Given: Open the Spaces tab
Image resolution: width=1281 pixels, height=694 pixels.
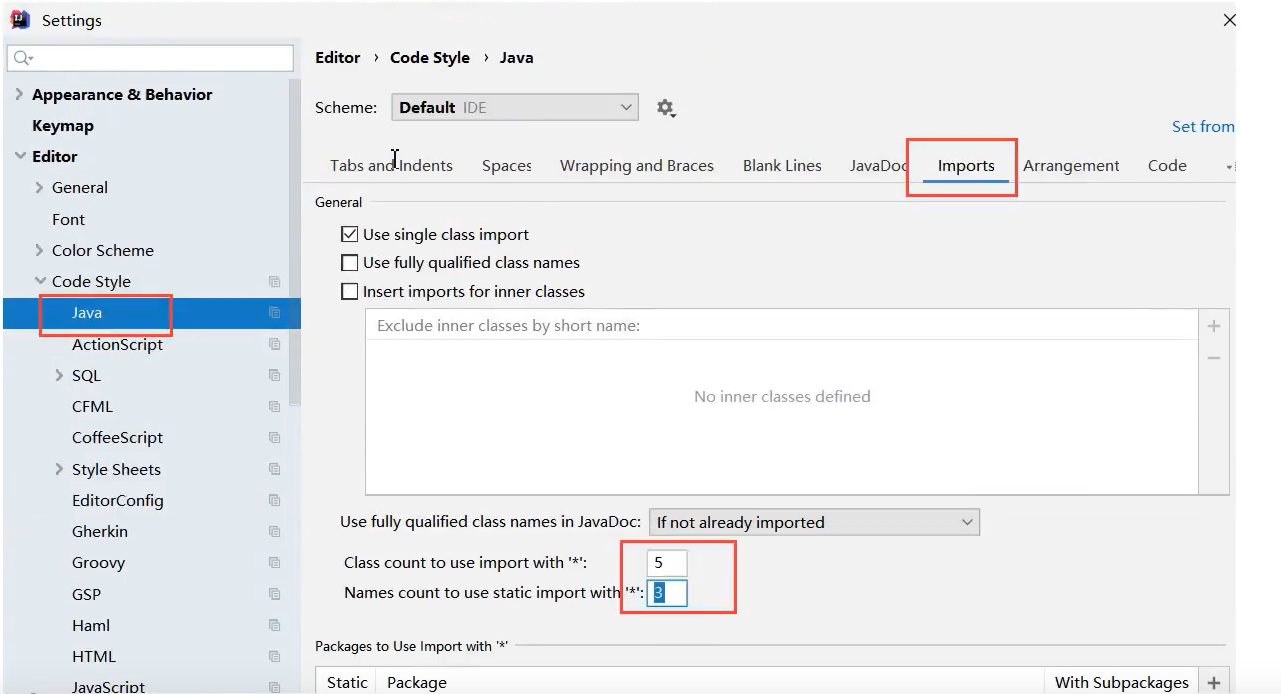Looking at the screenshot, I should tap(507, 166).
